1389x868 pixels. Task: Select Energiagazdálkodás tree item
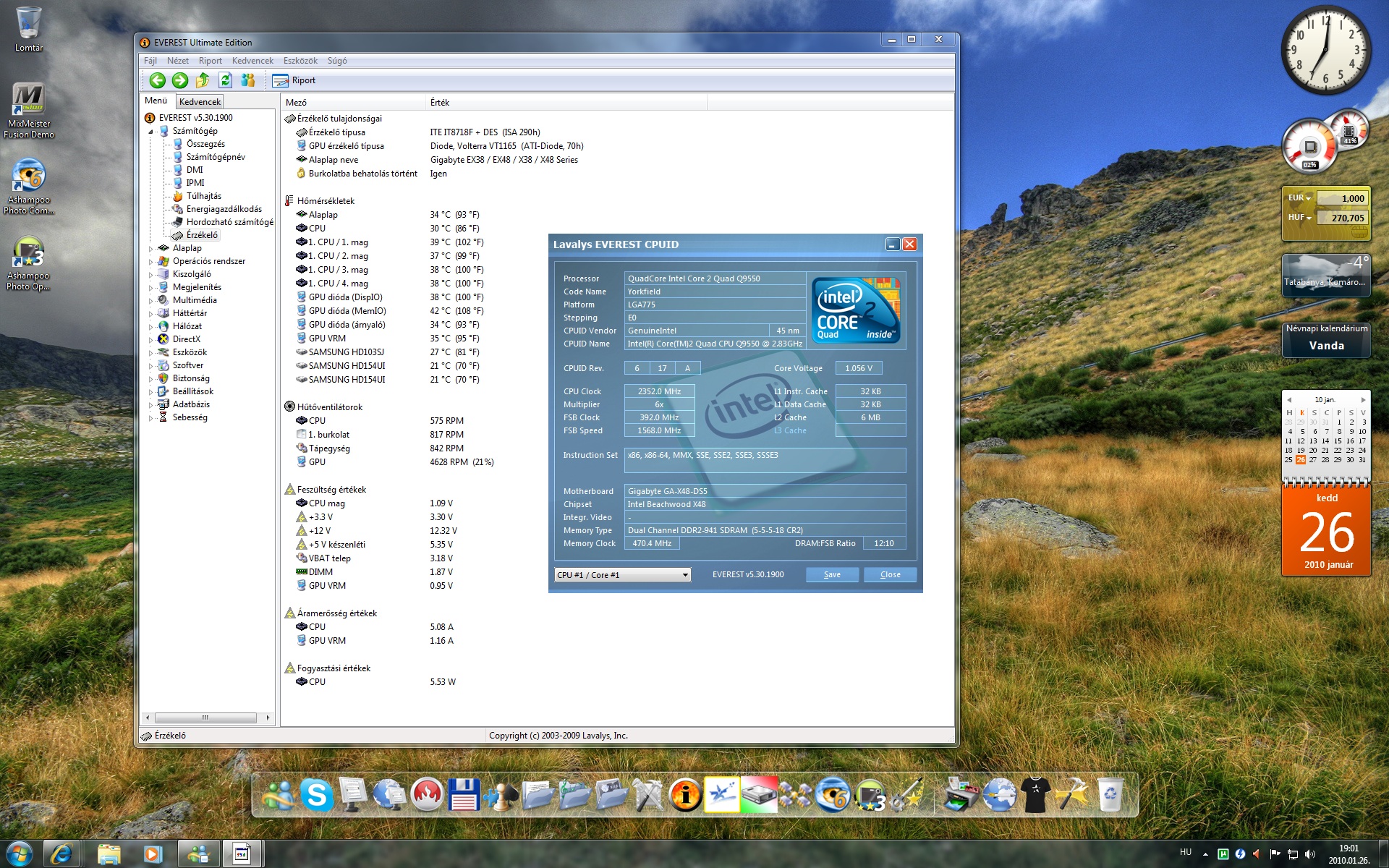click(x=224, y=209)
